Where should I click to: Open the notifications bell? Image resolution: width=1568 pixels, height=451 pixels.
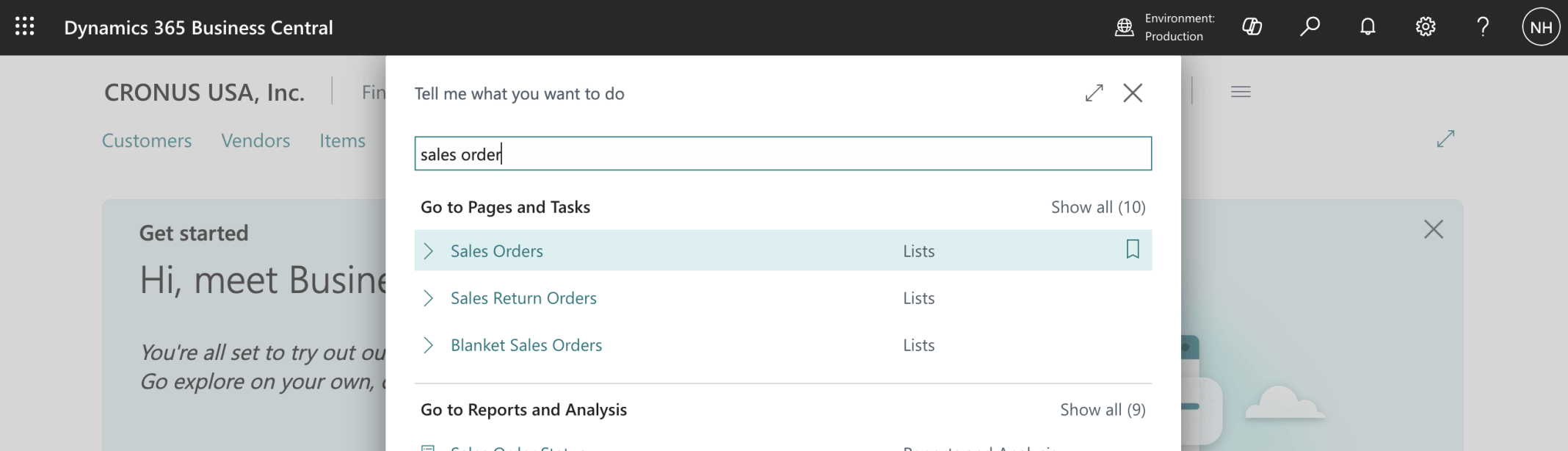pyautogui.click(x=1367, y=27)
